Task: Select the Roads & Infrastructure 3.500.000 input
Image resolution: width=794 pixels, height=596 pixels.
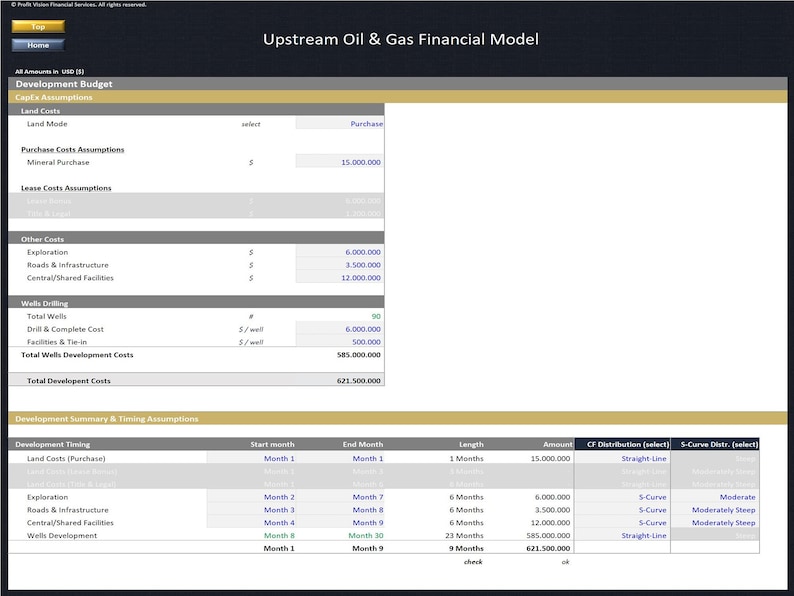Action: click(340, 265)
